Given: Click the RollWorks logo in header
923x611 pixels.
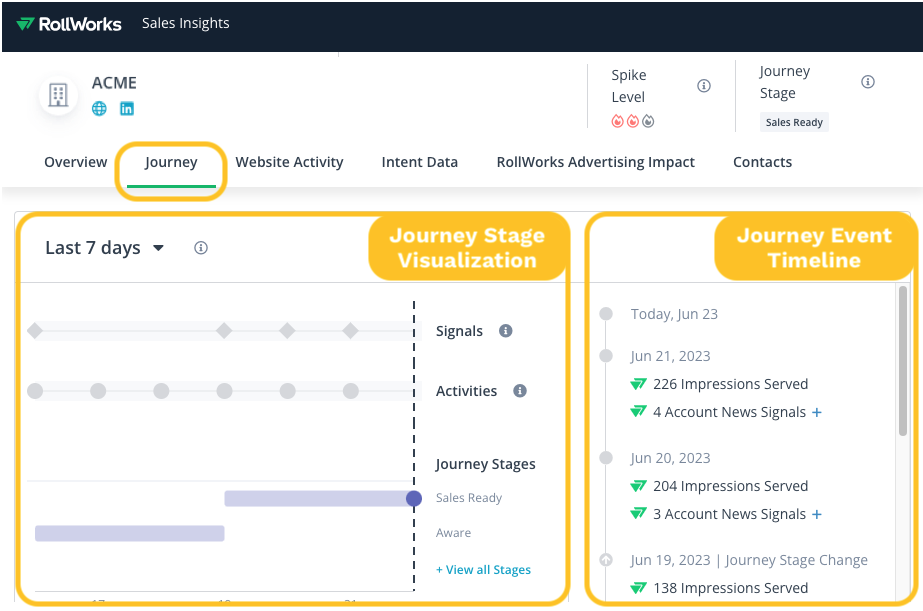Looking at the screenshot, I should click(x=69, y=24).
